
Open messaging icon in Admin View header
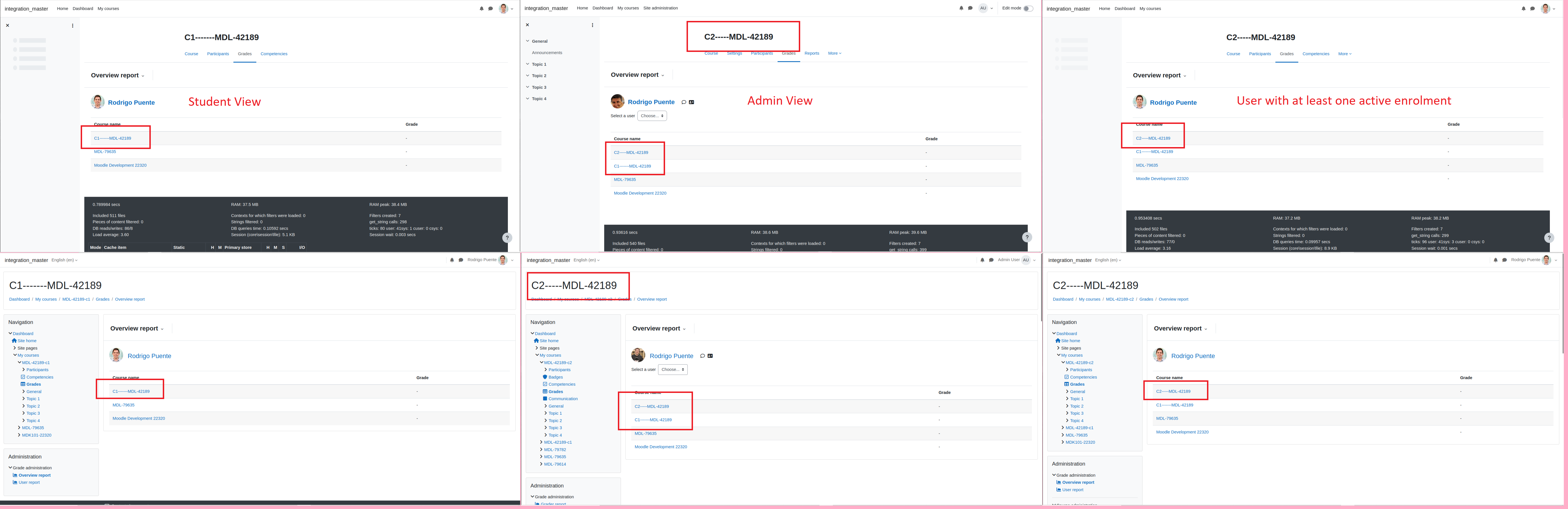[x=970, y=8]
